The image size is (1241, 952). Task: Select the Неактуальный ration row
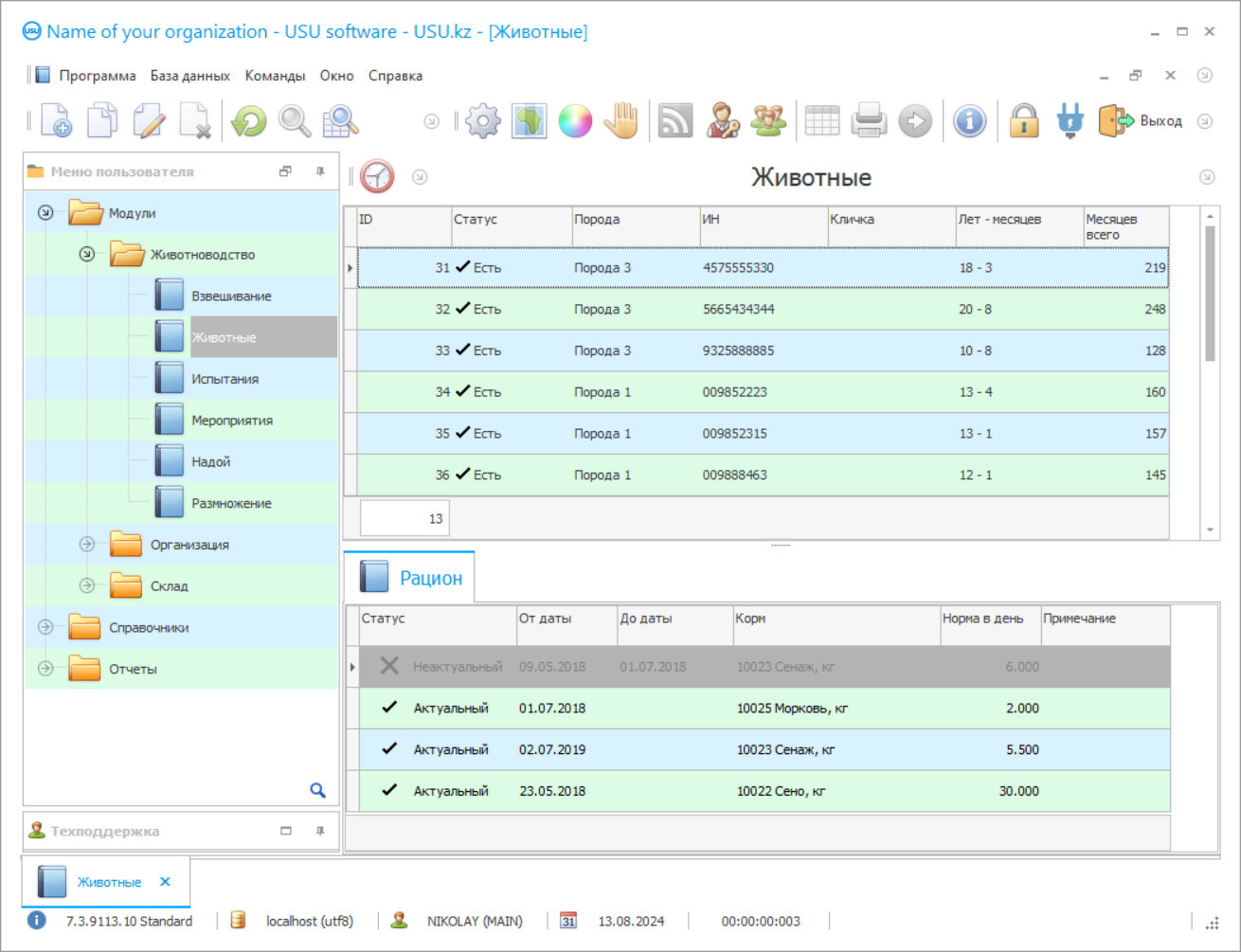[x=764, y=667]
